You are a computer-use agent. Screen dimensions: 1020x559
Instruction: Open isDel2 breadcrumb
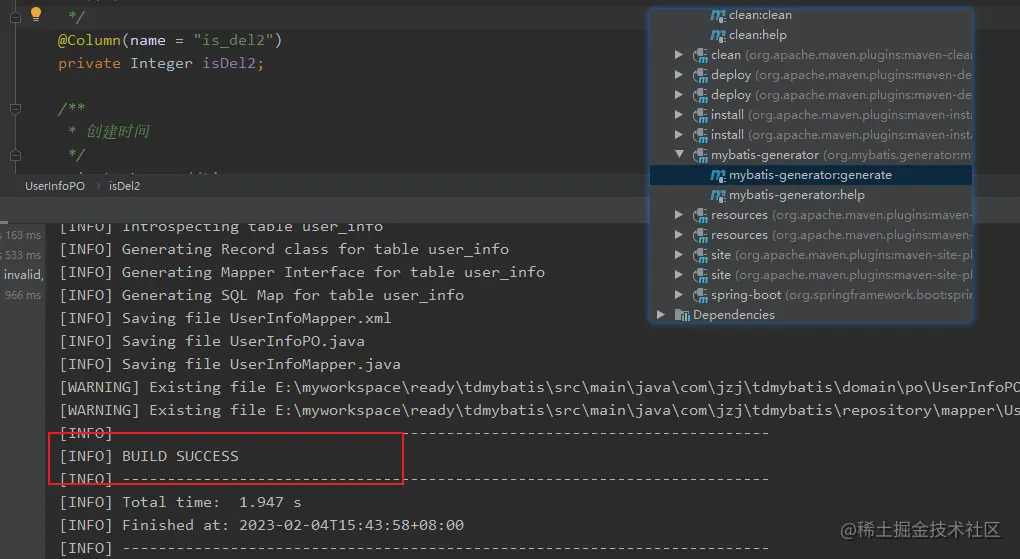pyautogui.click(x=124, y=186)
